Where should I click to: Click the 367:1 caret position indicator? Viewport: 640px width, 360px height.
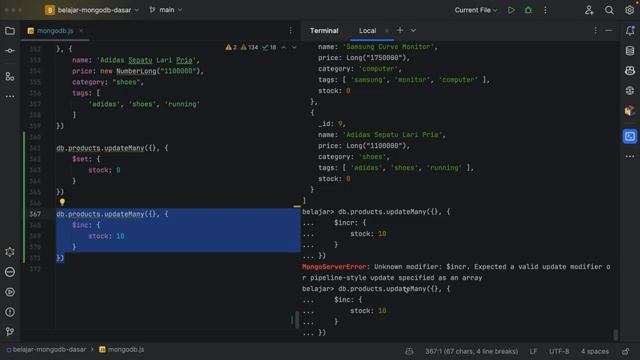pyautogui.click(x=471, y=351)
